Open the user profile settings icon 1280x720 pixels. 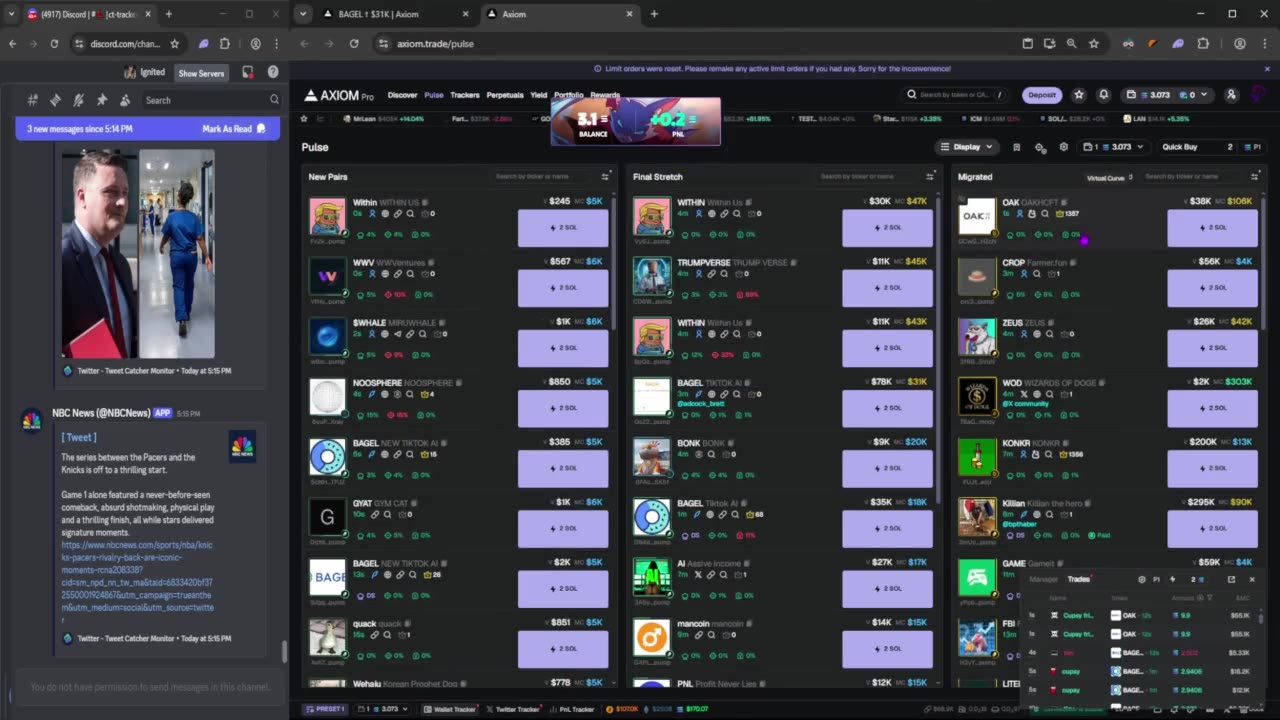[1231, 95]
